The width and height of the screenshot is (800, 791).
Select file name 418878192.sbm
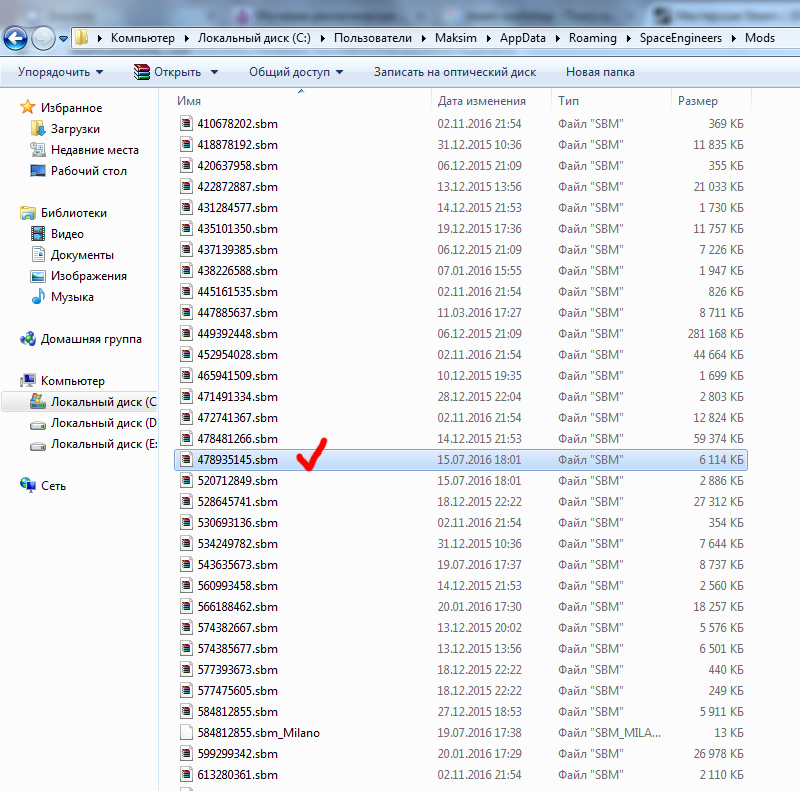point(238,145)
